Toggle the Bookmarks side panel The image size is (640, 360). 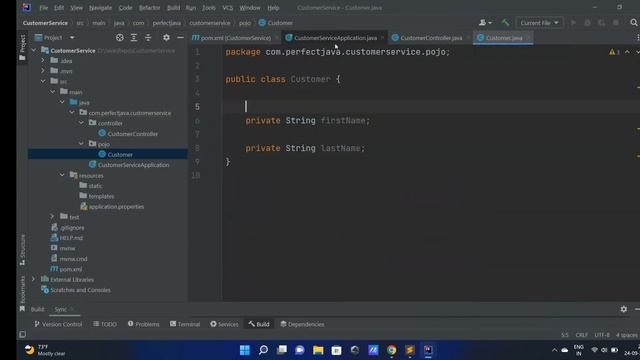[22, 293]
